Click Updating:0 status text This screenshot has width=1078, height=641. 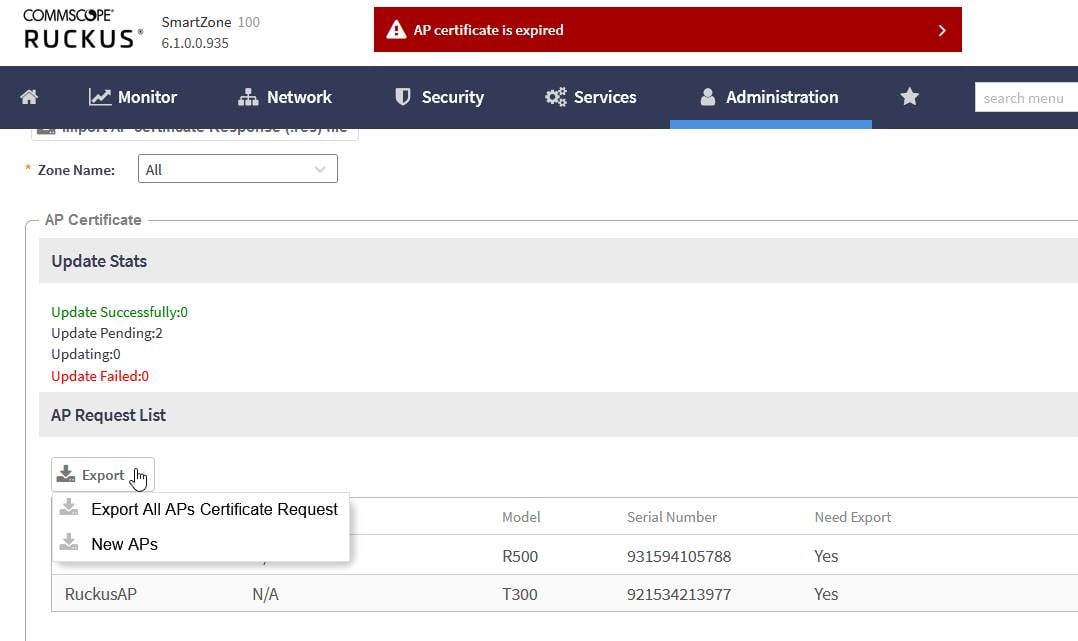[x=86, y=354]
